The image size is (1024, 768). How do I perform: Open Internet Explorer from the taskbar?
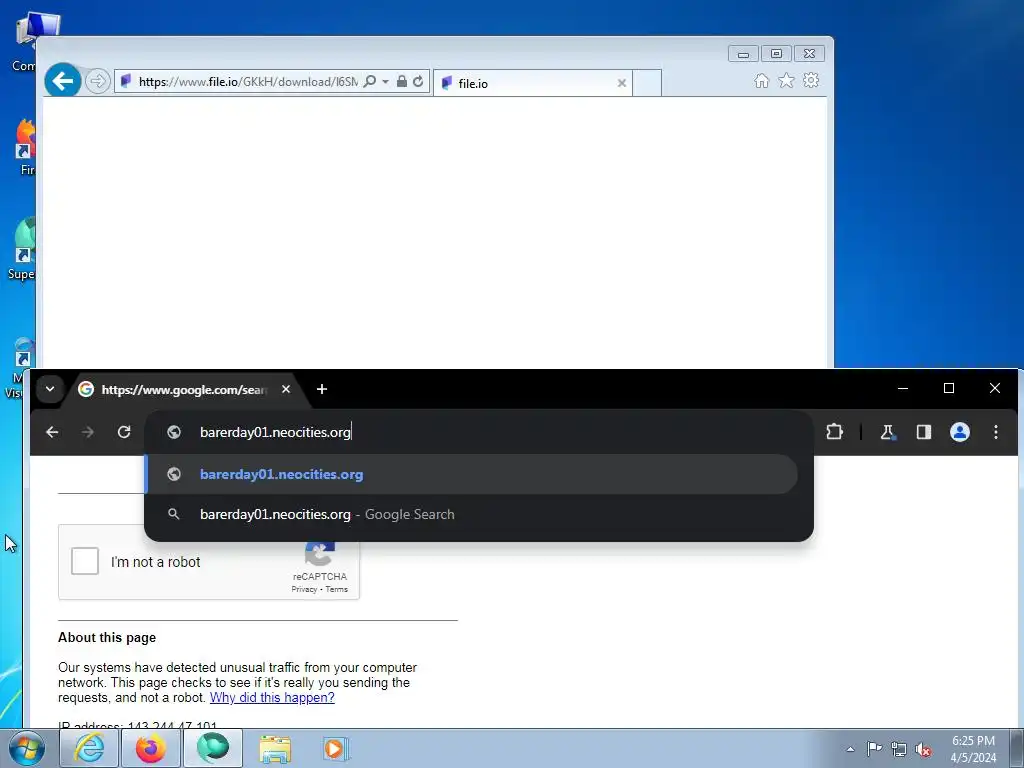point(89,748)
